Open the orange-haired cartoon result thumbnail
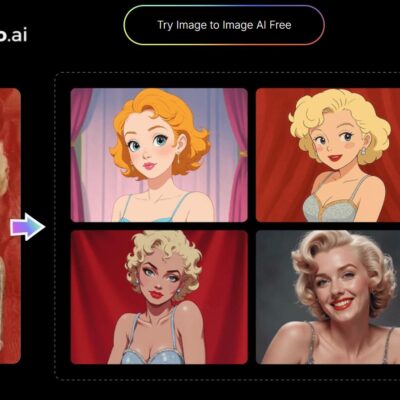 (x=159, y=155)
